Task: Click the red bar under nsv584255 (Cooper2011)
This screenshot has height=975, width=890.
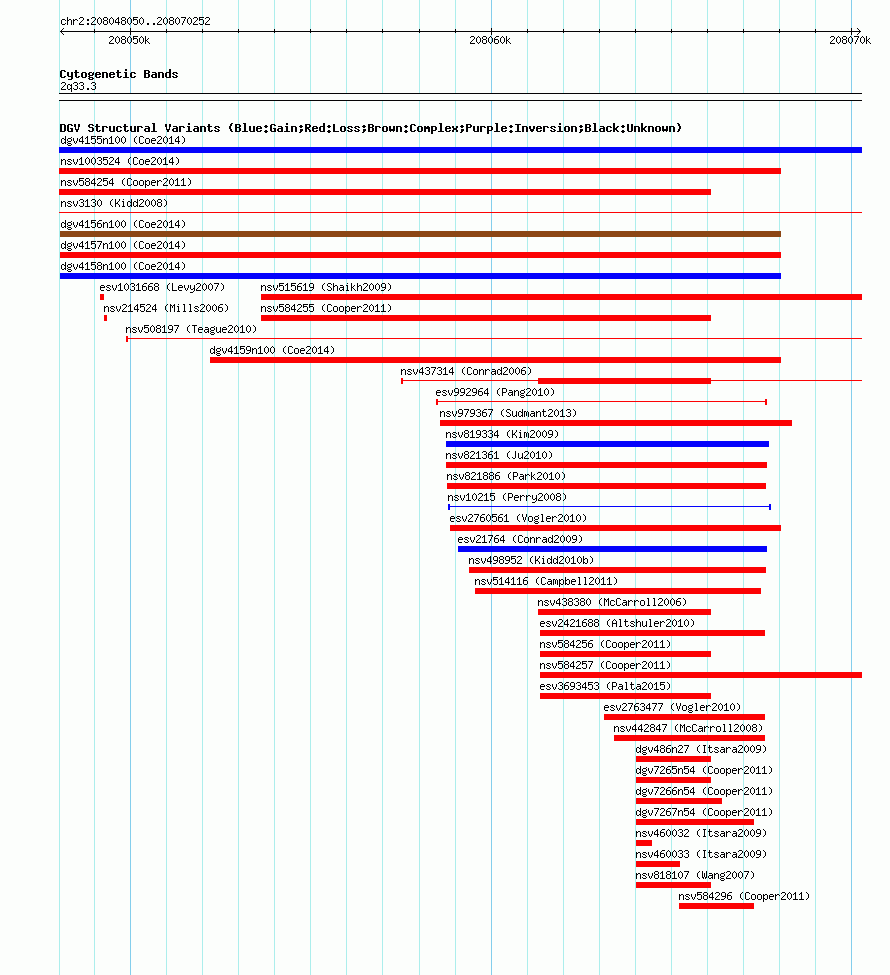Action: coord(486,318)
